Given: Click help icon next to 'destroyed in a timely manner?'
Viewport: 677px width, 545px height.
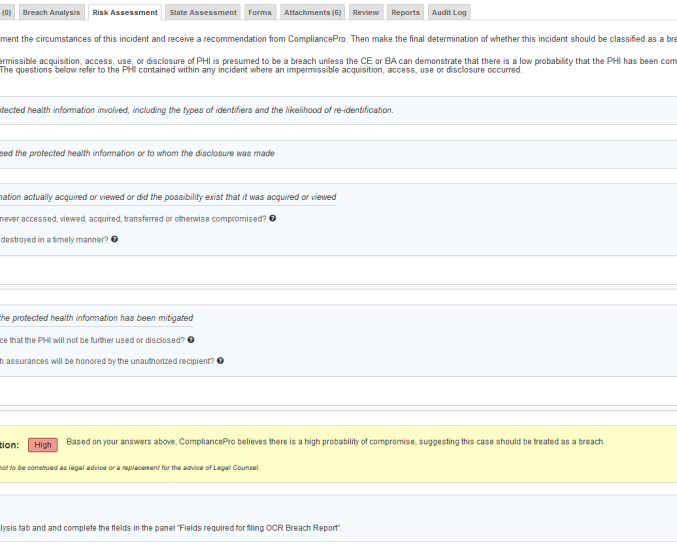Looking at the screenshot, I should coord(115,239).
